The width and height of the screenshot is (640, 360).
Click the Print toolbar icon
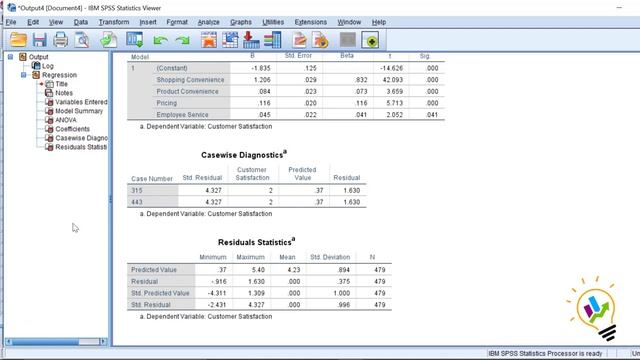(x=60, y=40)
